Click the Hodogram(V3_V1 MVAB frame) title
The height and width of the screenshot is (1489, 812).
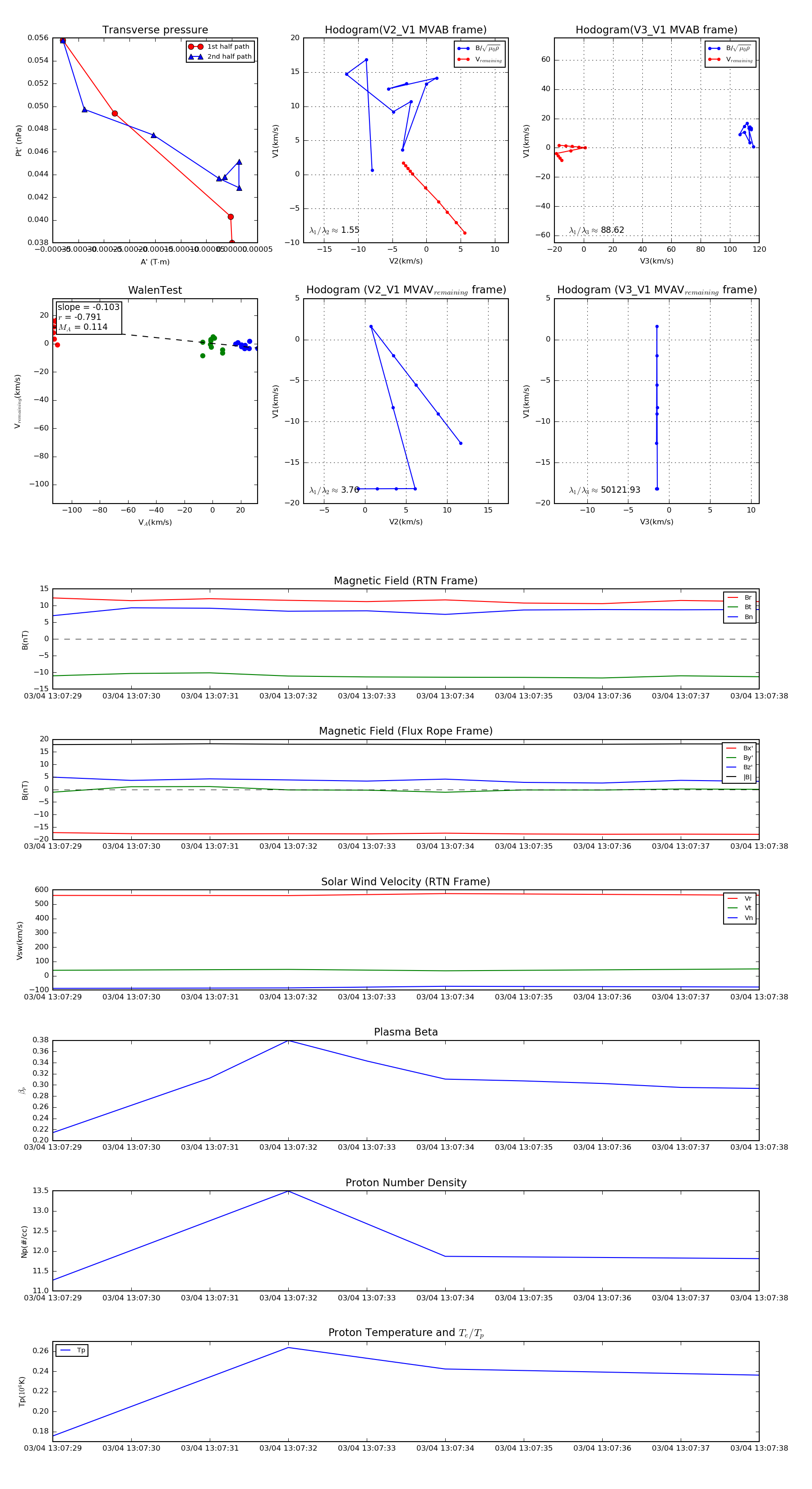pyautogui.click(x=656, y=30)
